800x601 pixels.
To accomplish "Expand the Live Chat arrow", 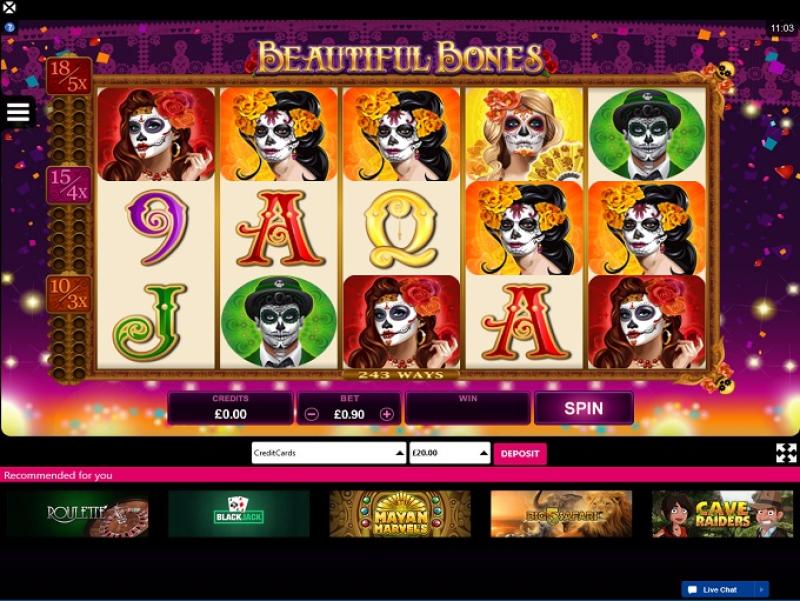I will [761, 589].
